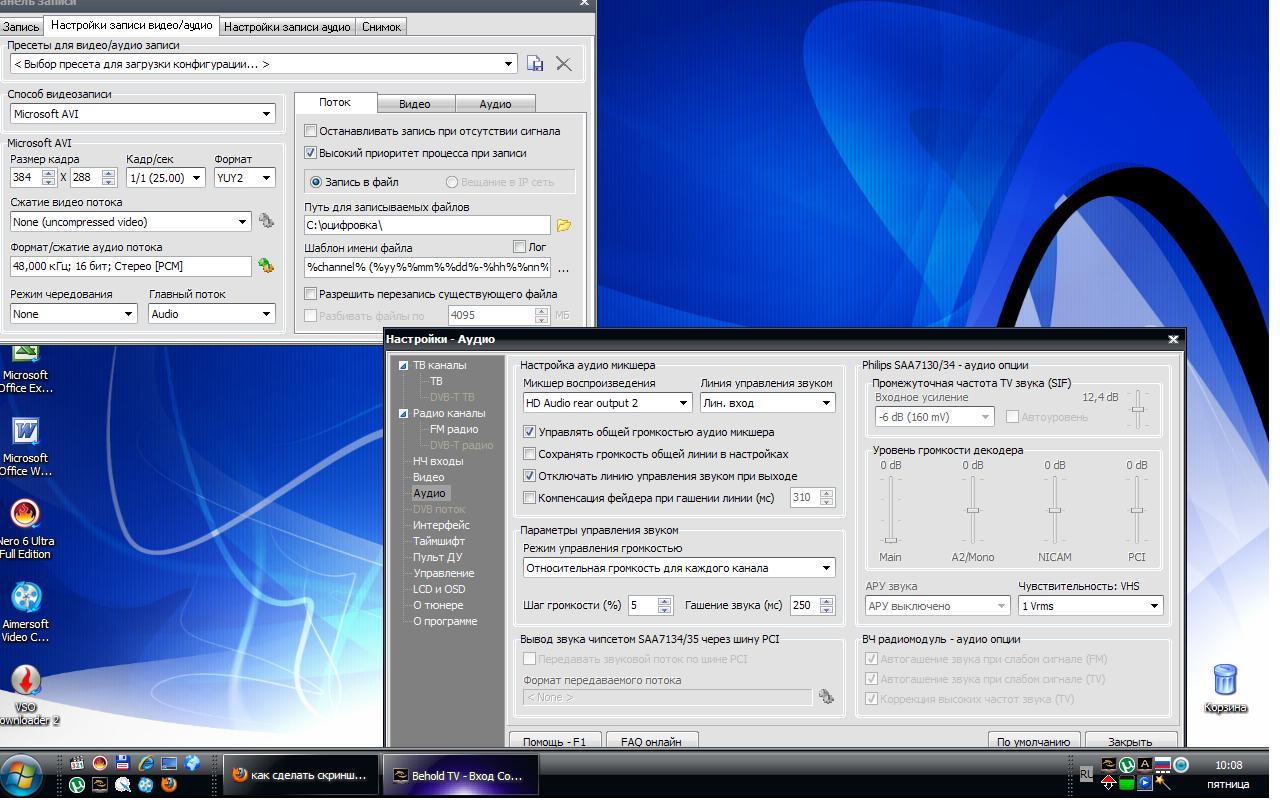Select the Видео tab in stream settings
The image size is (1280, 800).
coord(415,104)
